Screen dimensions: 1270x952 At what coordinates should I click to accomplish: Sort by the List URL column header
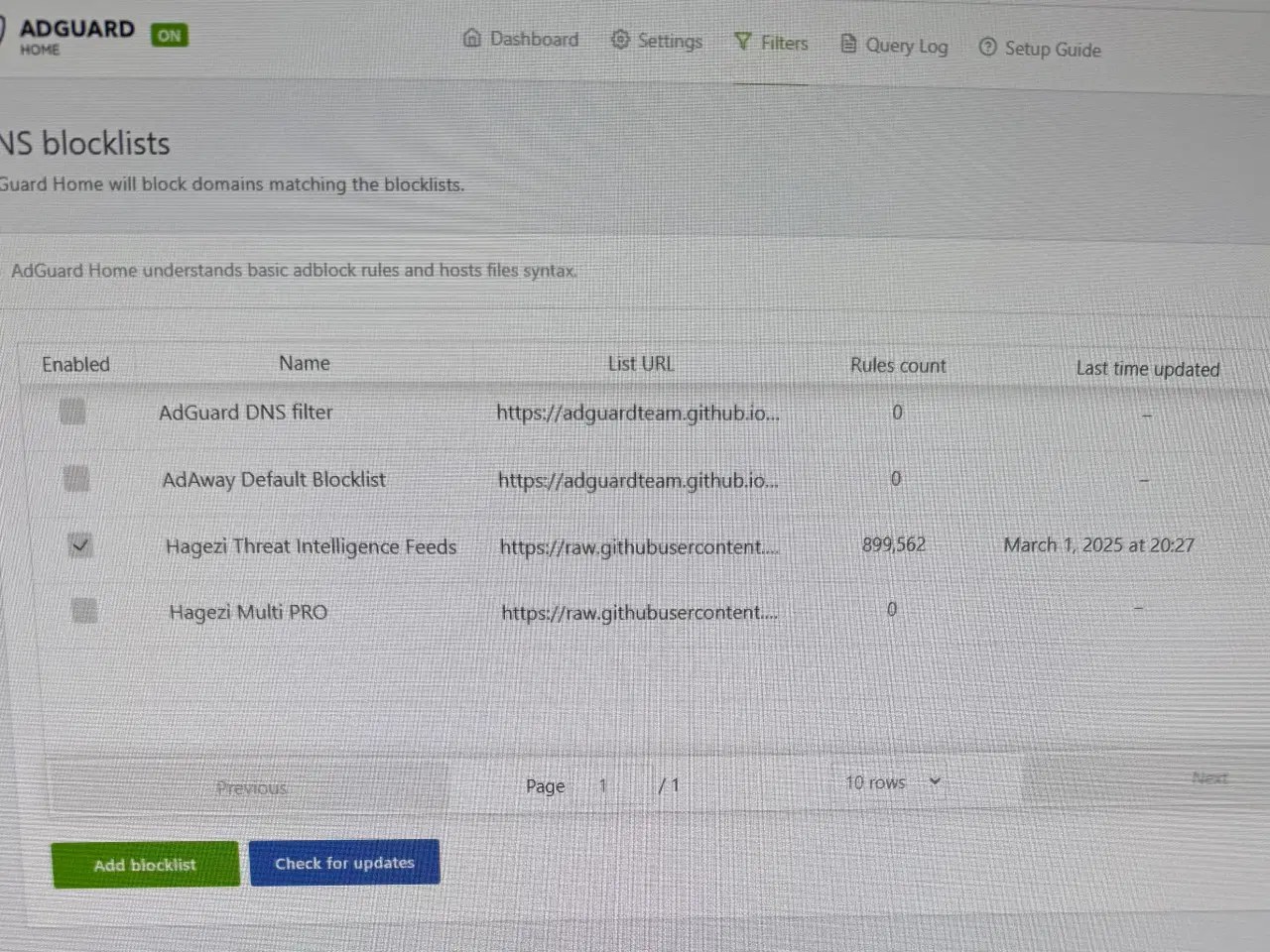click(x=641, y=363)
